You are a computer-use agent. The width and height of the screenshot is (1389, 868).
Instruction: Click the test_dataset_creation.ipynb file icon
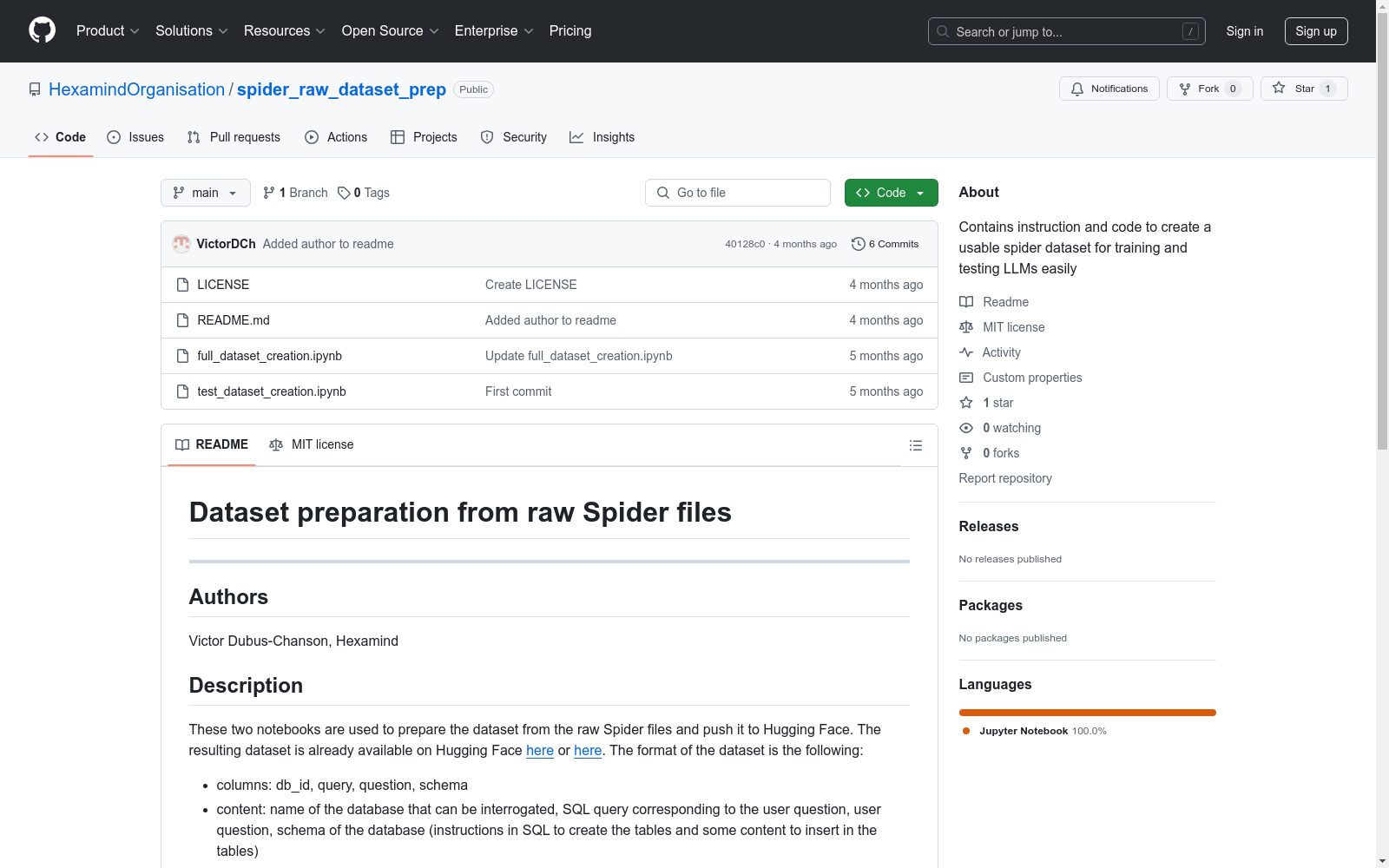(182, 391)
